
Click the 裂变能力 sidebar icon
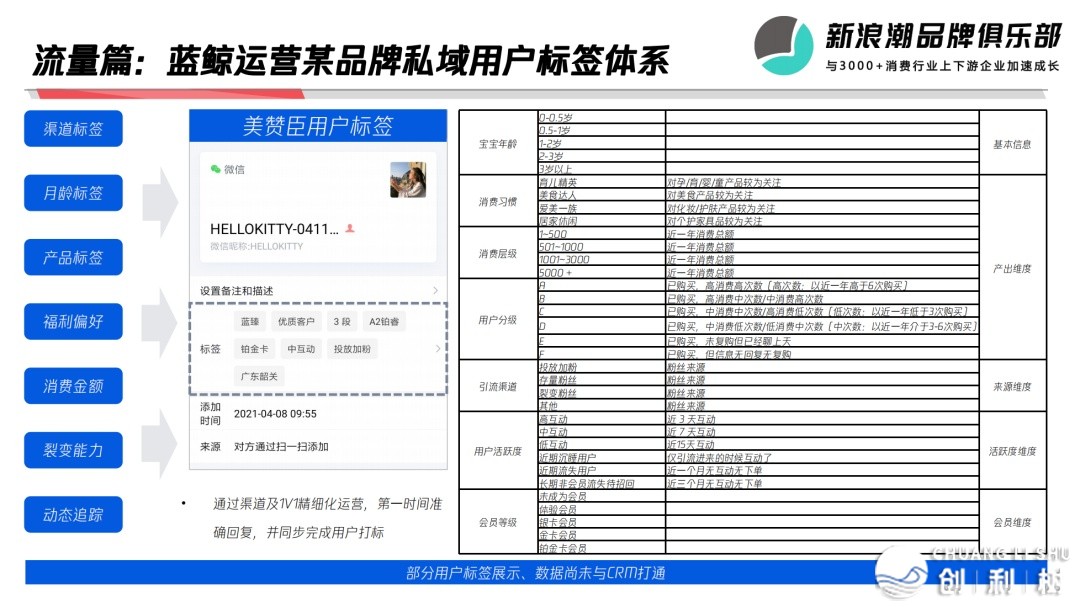[72, 449]
